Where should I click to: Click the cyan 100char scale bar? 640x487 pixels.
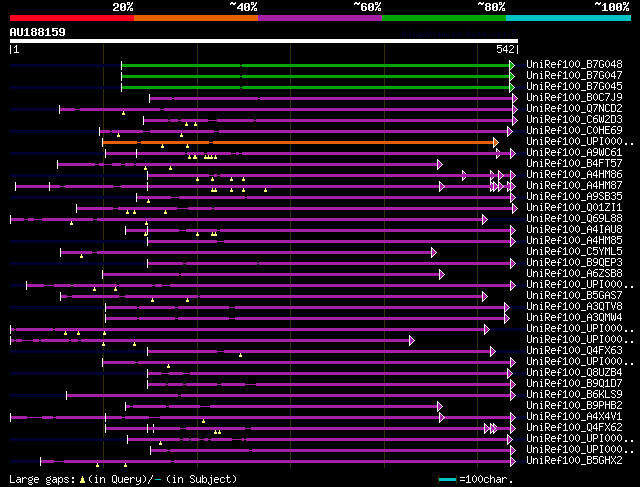pos(447,480)
